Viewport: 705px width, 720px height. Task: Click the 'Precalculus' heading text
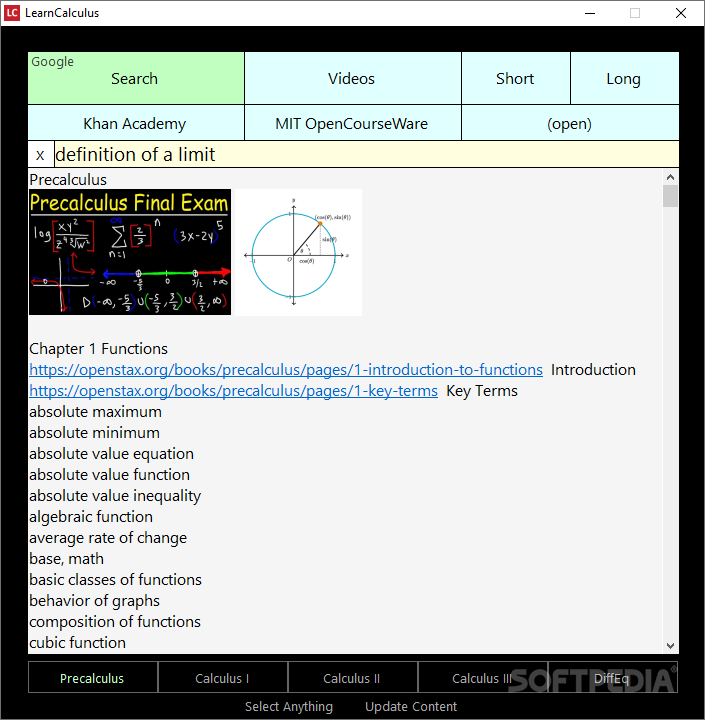pyautogui.click(x=68, y=180)
